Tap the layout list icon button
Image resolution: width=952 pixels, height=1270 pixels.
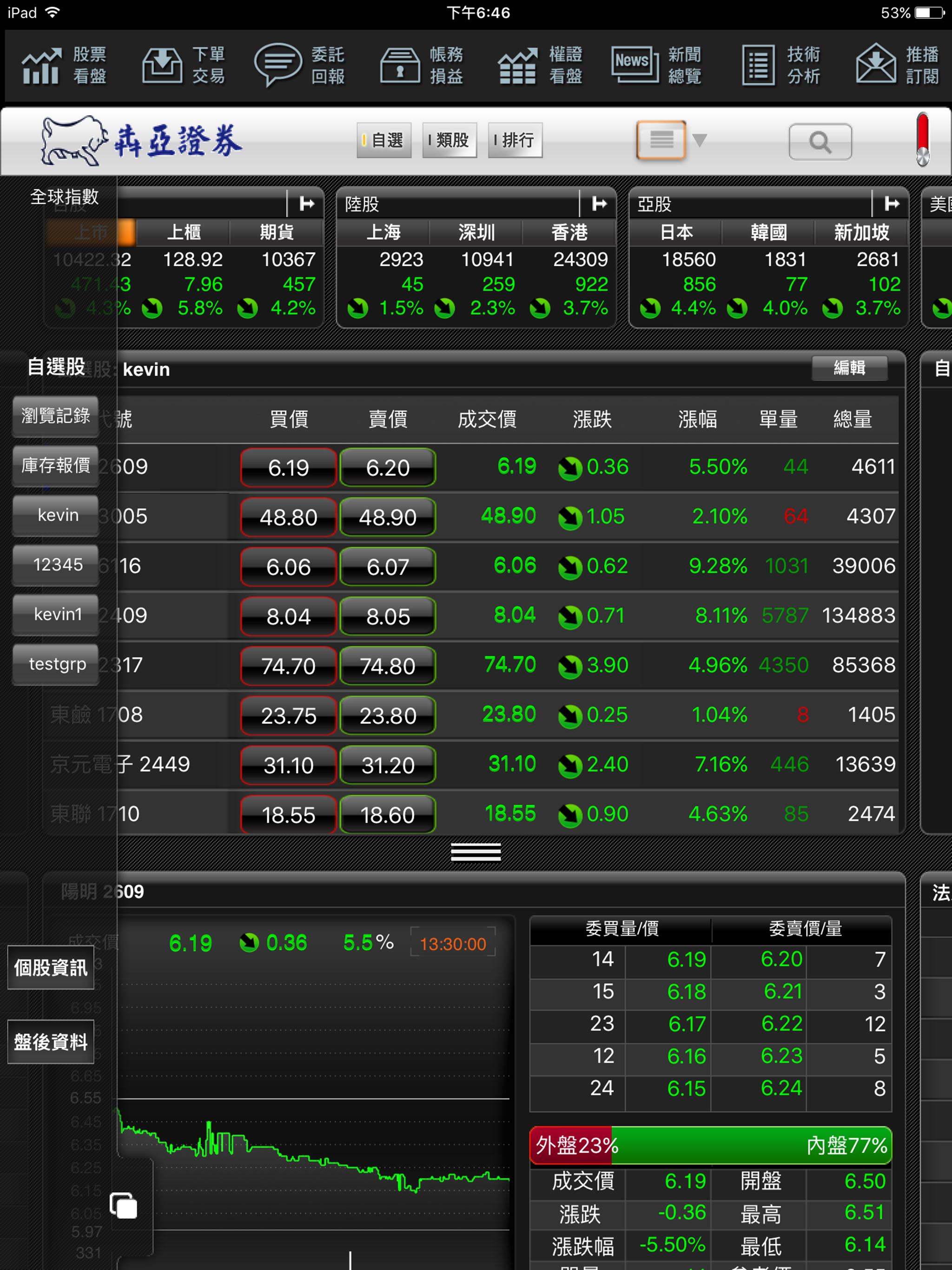click(x=661, y=139)
